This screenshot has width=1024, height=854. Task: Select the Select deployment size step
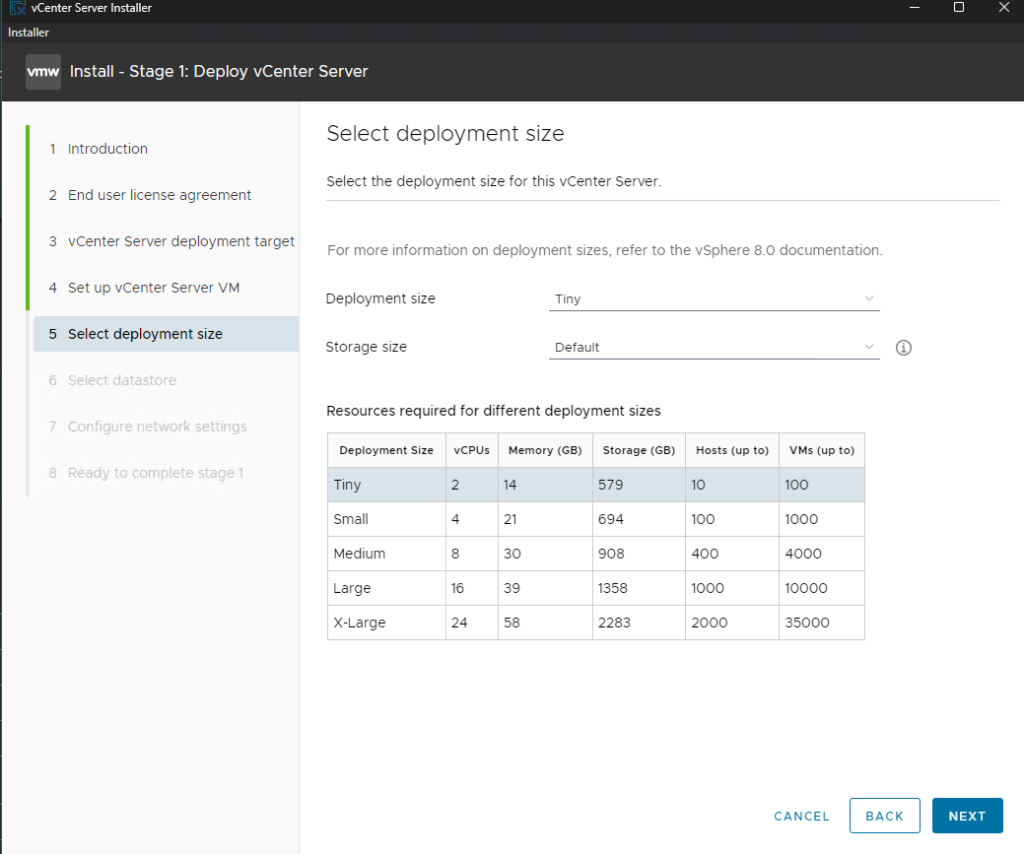coord(145,334)
